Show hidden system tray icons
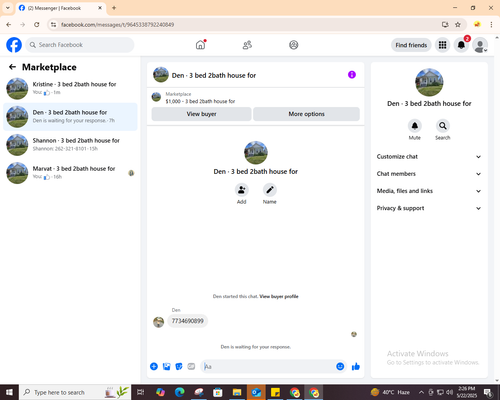Viewport: 500px width, 400px height. click(x=421, y=392)
